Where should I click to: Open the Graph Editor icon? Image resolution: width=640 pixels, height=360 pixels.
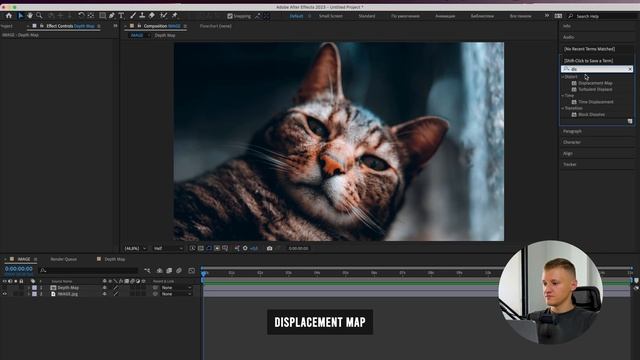[191, 270]
